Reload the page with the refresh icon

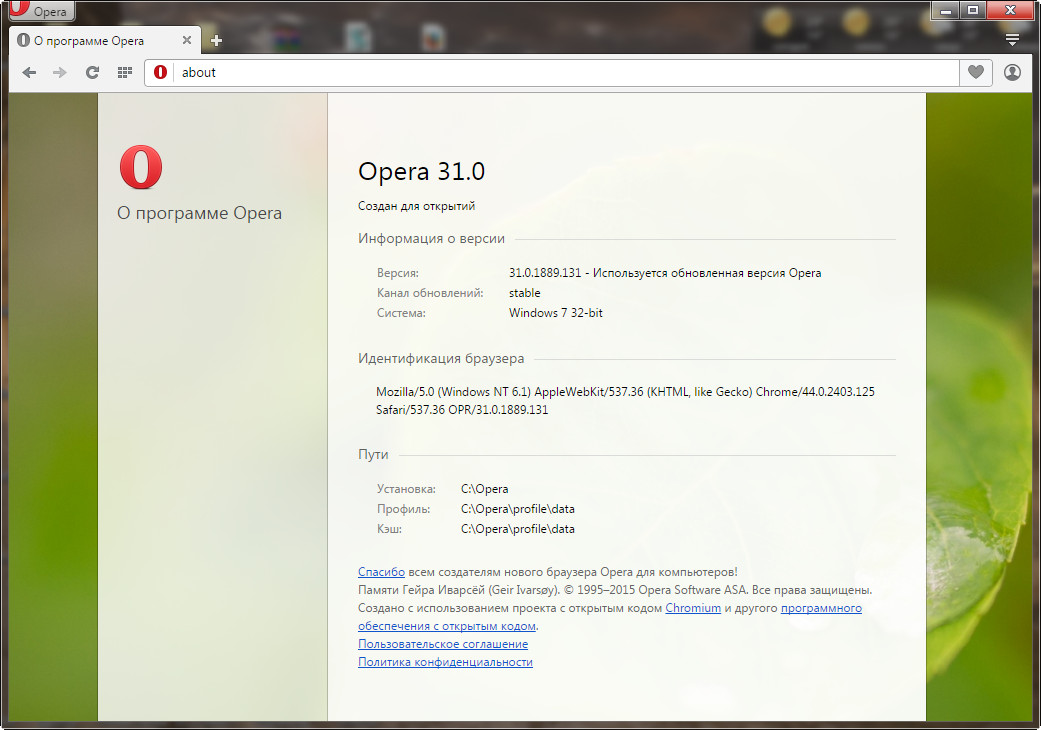92,72
